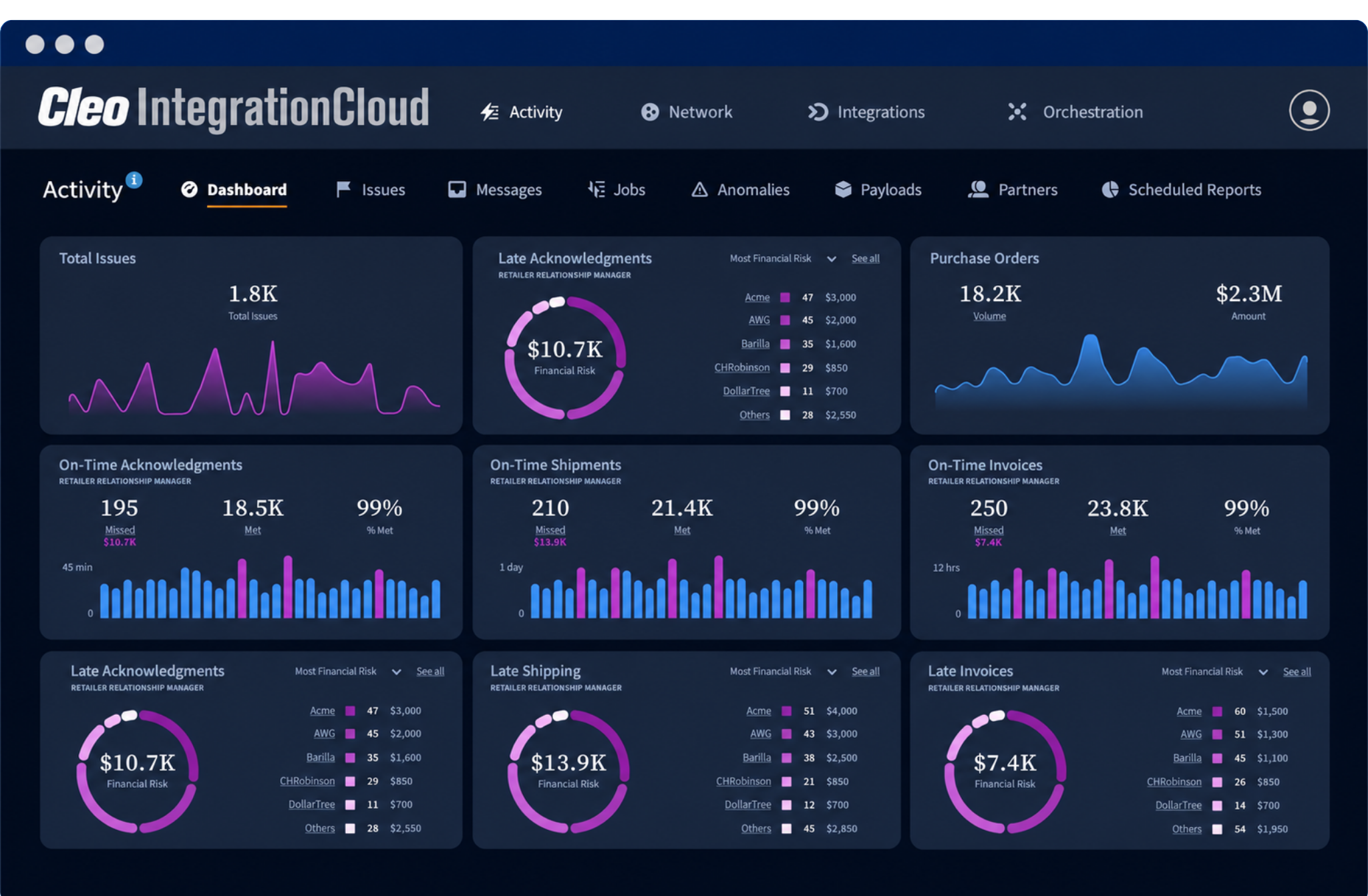Click the Orchestration nodes icon
The image size is (1368, 896).
click(1017, 111)
